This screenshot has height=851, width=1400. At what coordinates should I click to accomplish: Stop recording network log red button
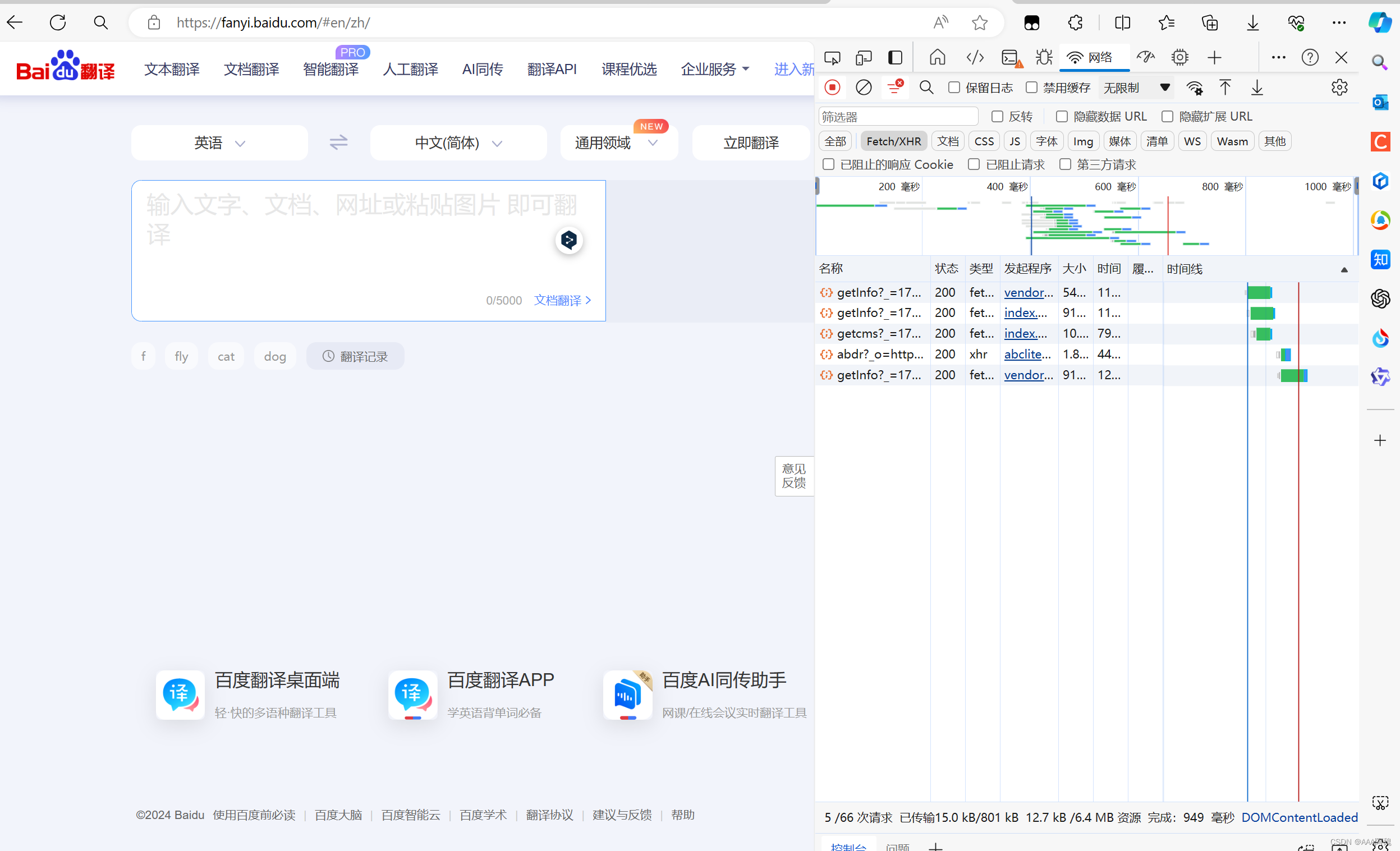tap(832, 88)
